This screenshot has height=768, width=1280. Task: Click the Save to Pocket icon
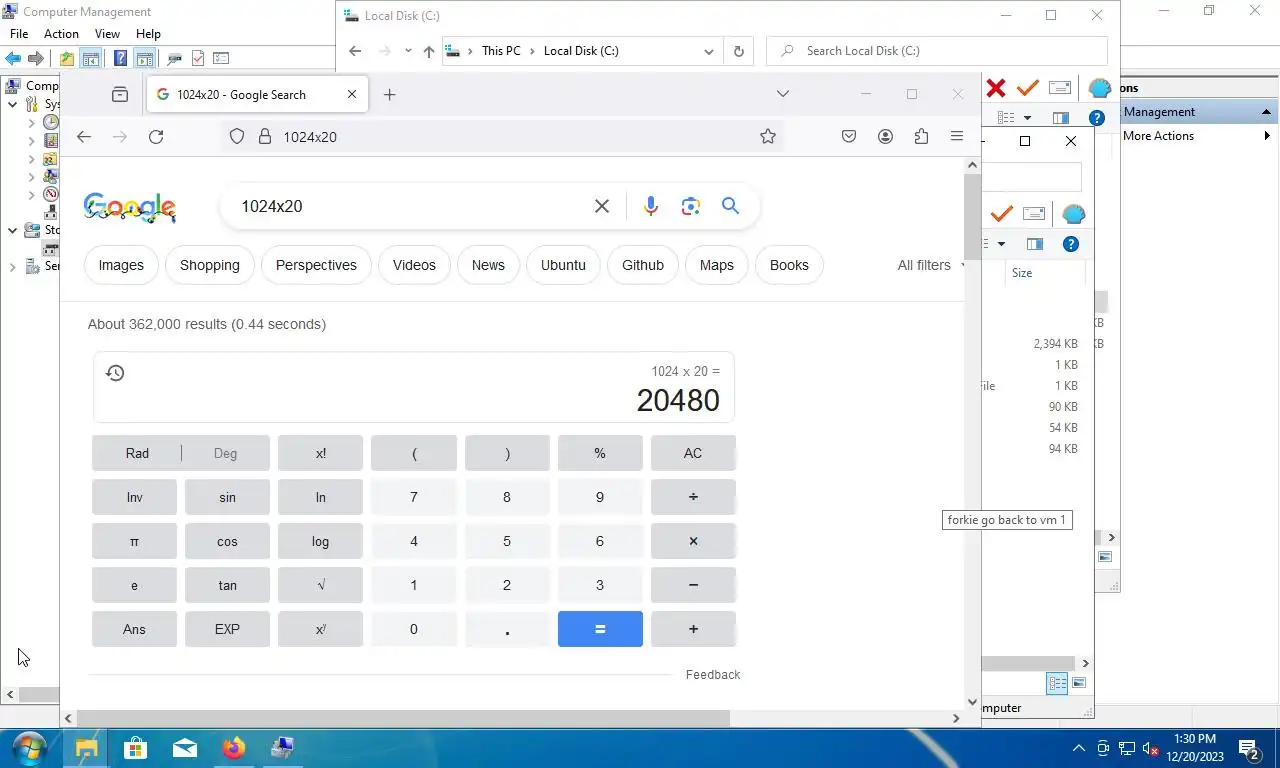pyautogui.click(x=849, y=136)
